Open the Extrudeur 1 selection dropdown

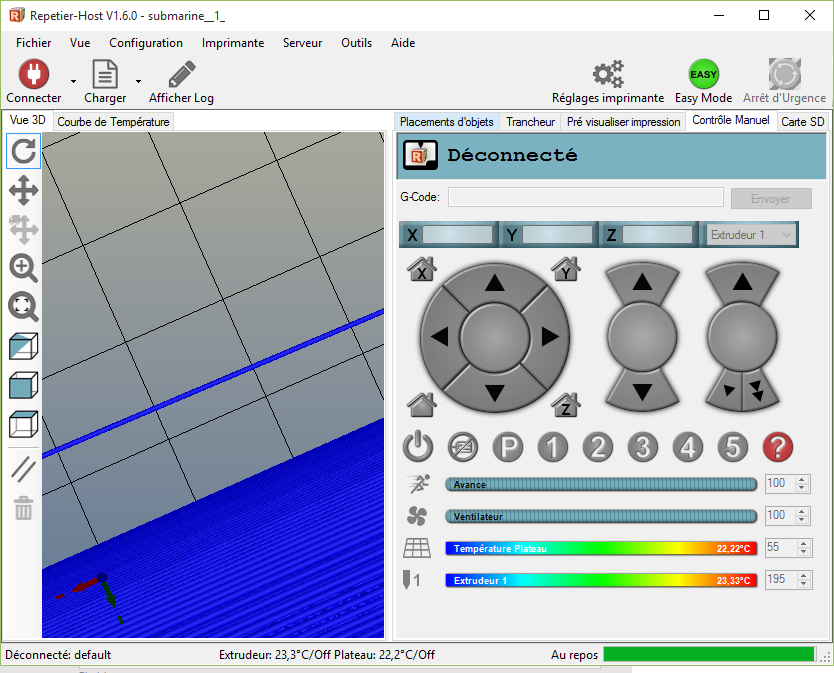(x=750, y=235)
